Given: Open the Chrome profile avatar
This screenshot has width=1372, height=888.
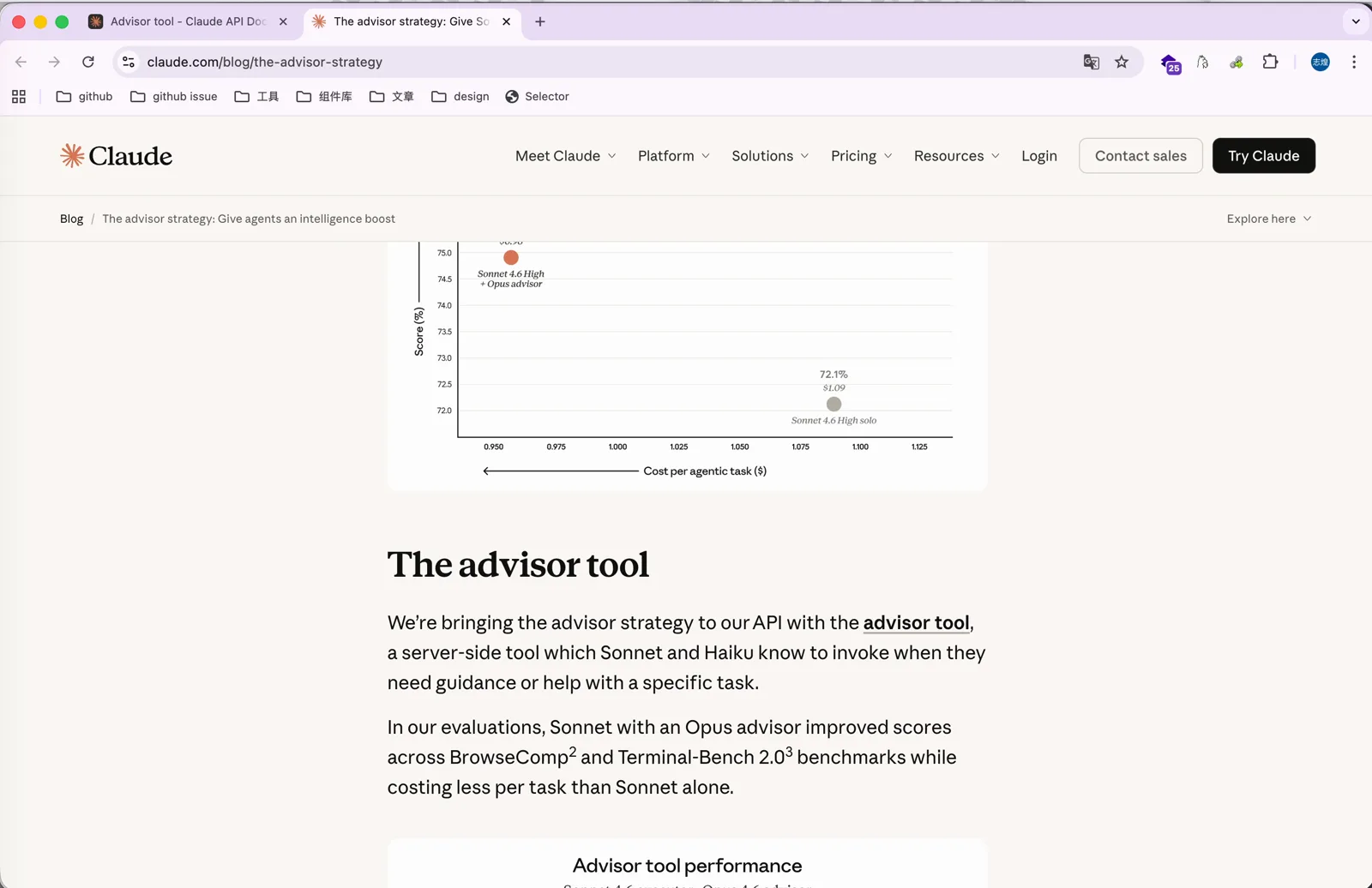Looking at the screenshot, I should tap(1321, 62).
